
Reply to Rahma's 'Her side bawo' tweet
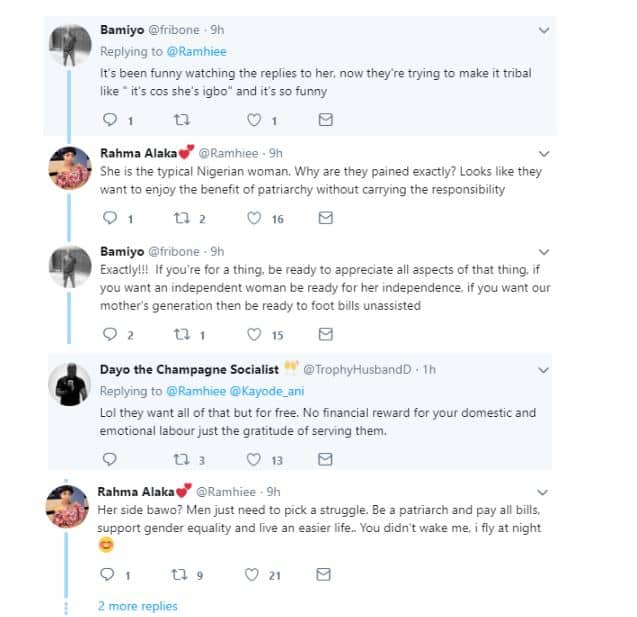112,574
